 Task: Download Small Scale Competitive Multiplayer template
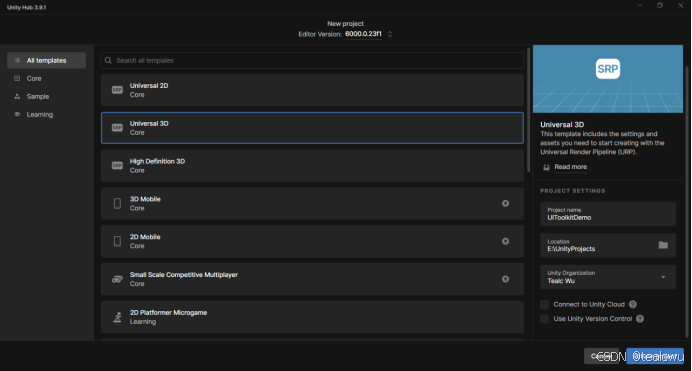click(x=505, y=279)
